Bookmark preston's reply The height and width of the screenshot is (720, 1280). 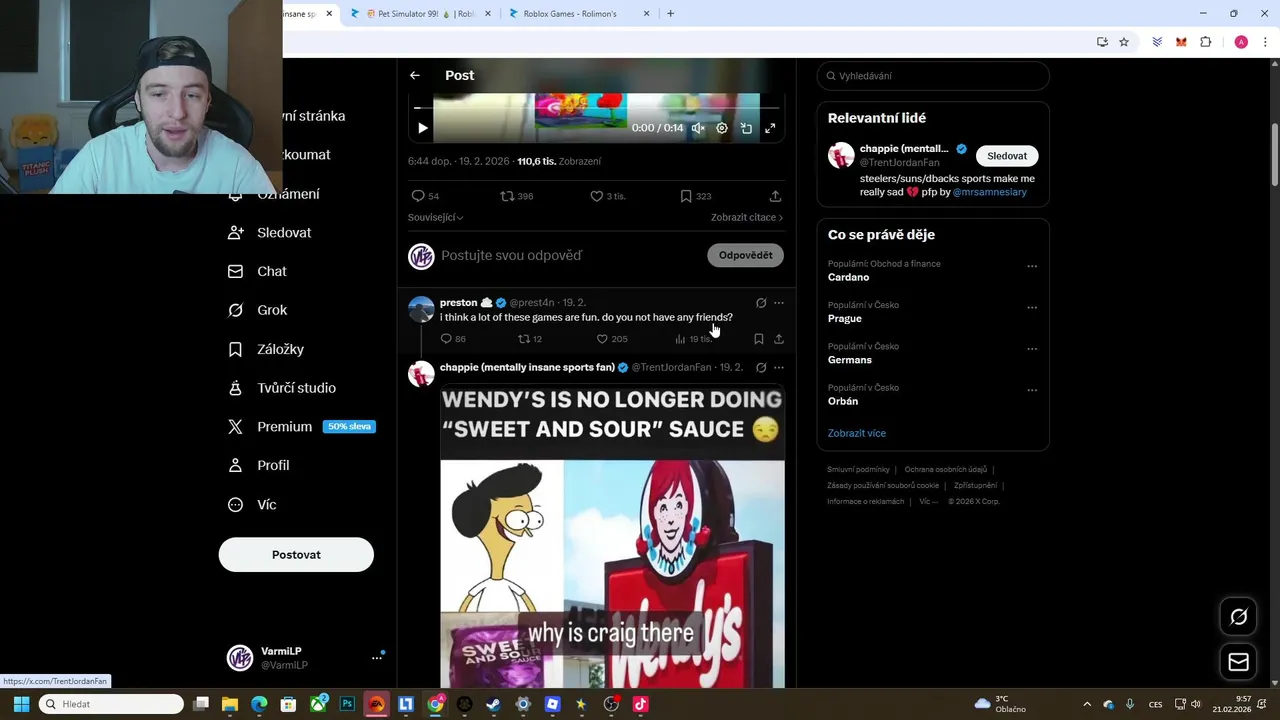coord(759,339)
